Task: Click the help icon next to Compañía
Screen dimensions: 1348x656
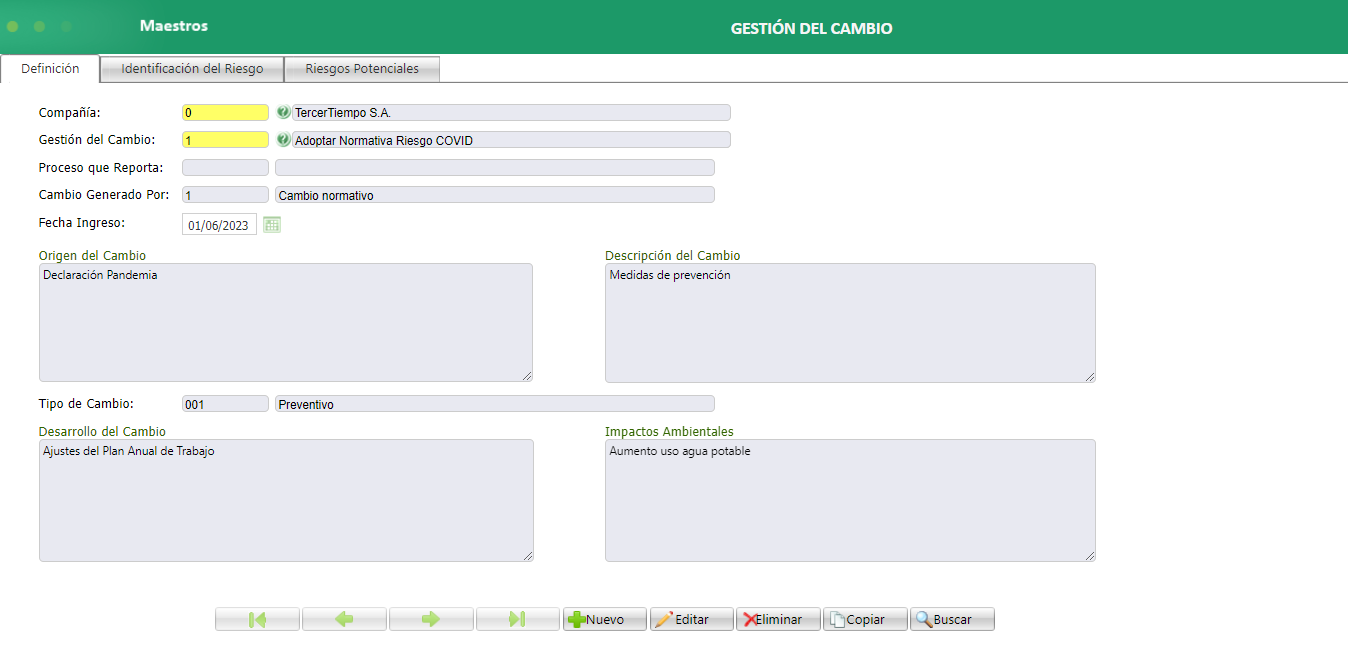Action: [x=283, y=112]
